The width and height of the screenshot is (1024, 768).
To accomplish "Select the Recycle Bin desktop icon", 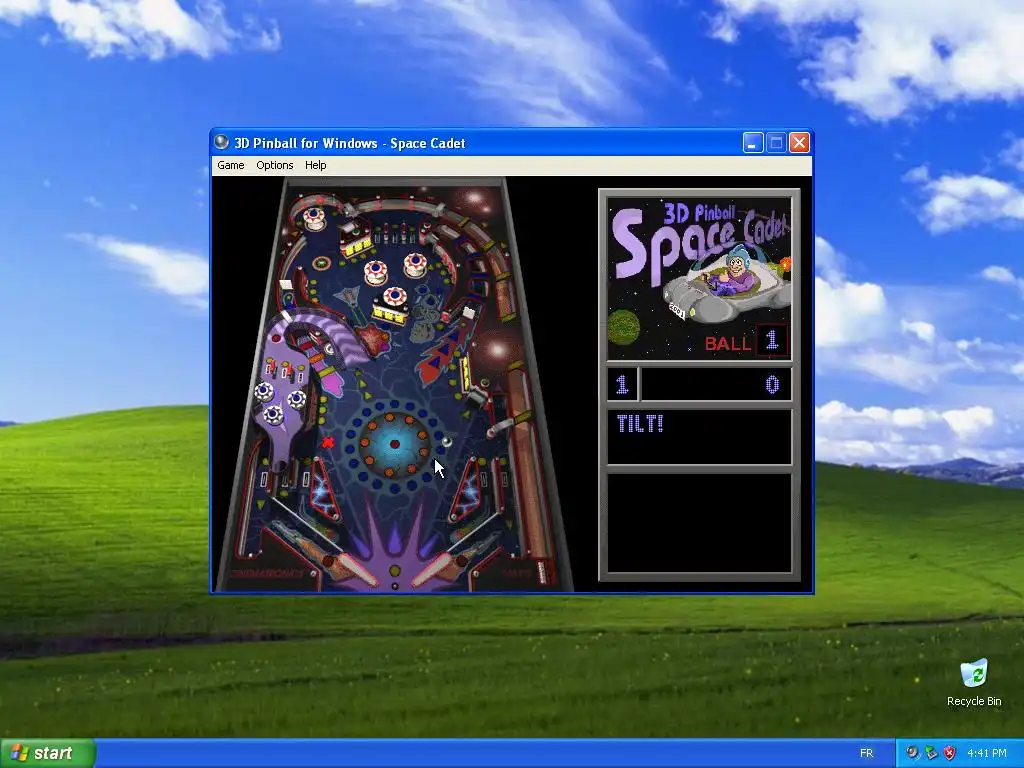I will coord(974,682).
